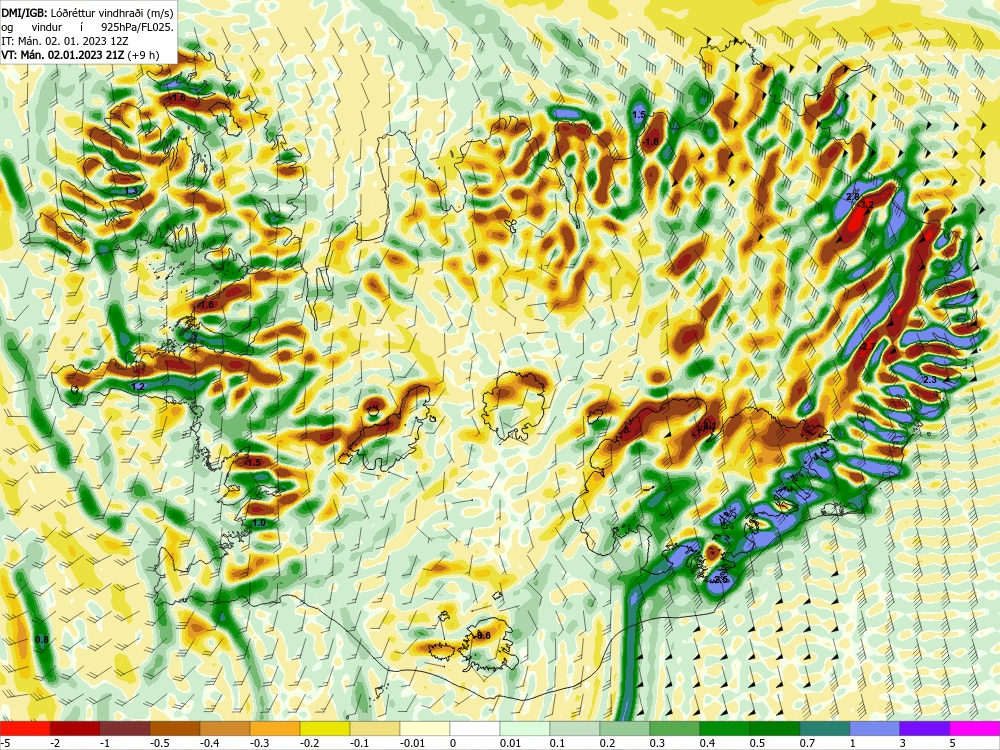Image resolution: width=1000 pixels, height=750 pixels.
Task: Click the '2.3' value label on map
Action: point(930,379)
